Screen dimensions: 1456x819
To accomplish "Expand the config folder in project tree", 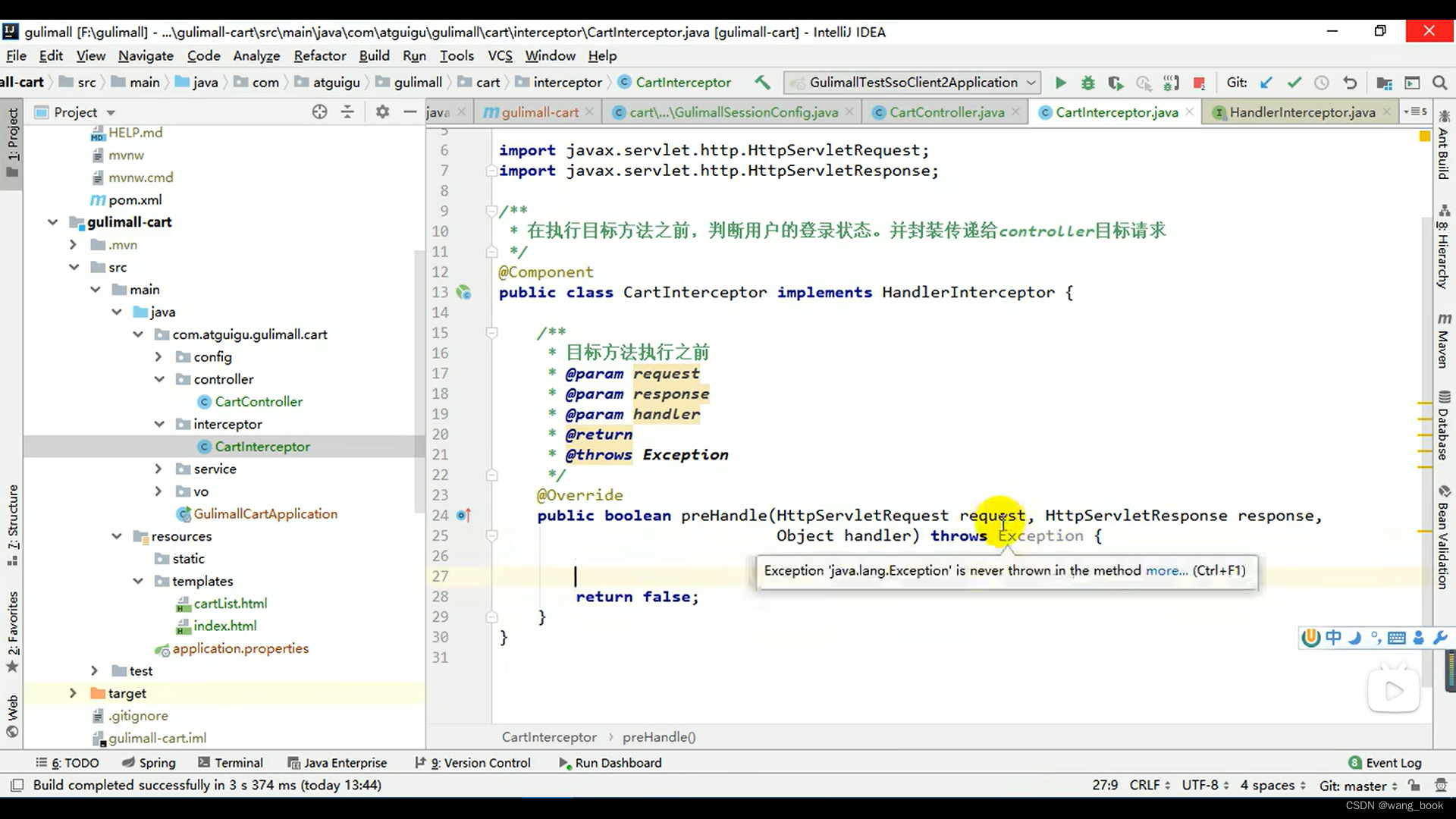I will click(158, 356).
